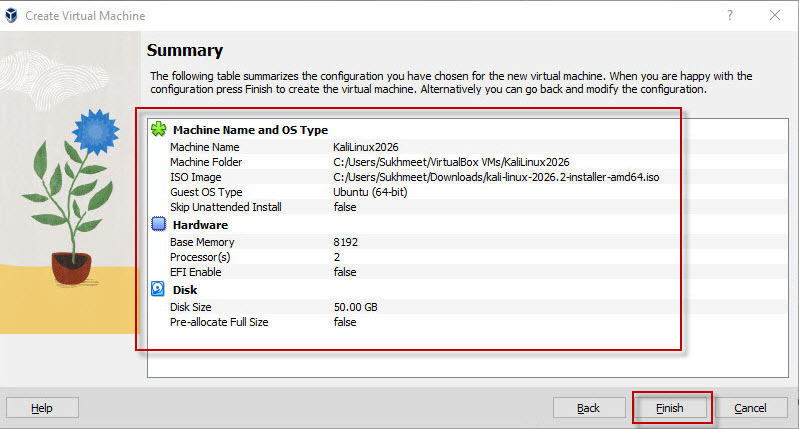The height and width of the screenshot is (429, 799).
Task: Click the false value for Pre-allocate Full Size
Action: click(345, 322)
